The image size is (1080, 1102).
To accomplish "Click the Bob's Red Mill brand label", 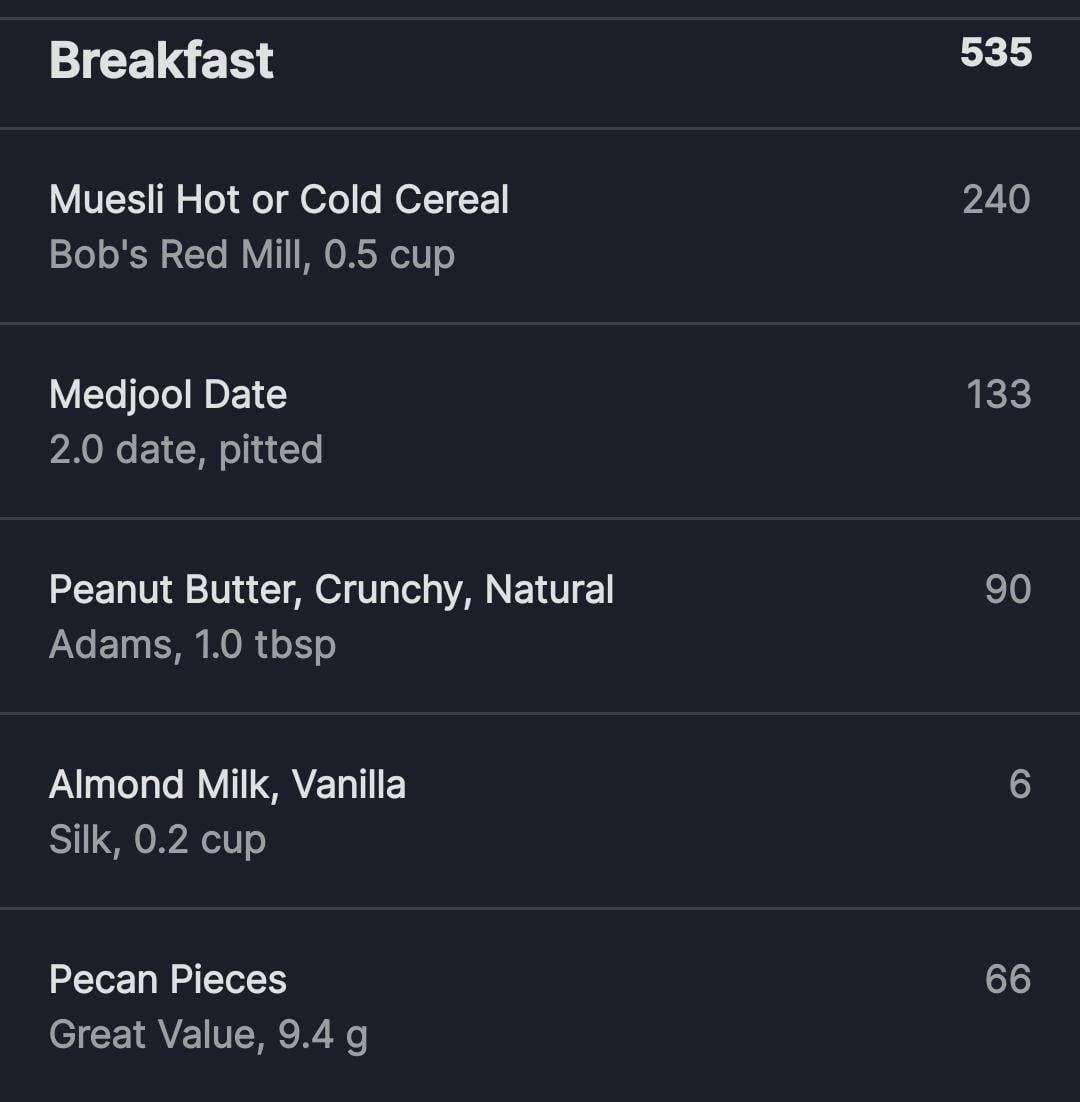I will [174, 255].
